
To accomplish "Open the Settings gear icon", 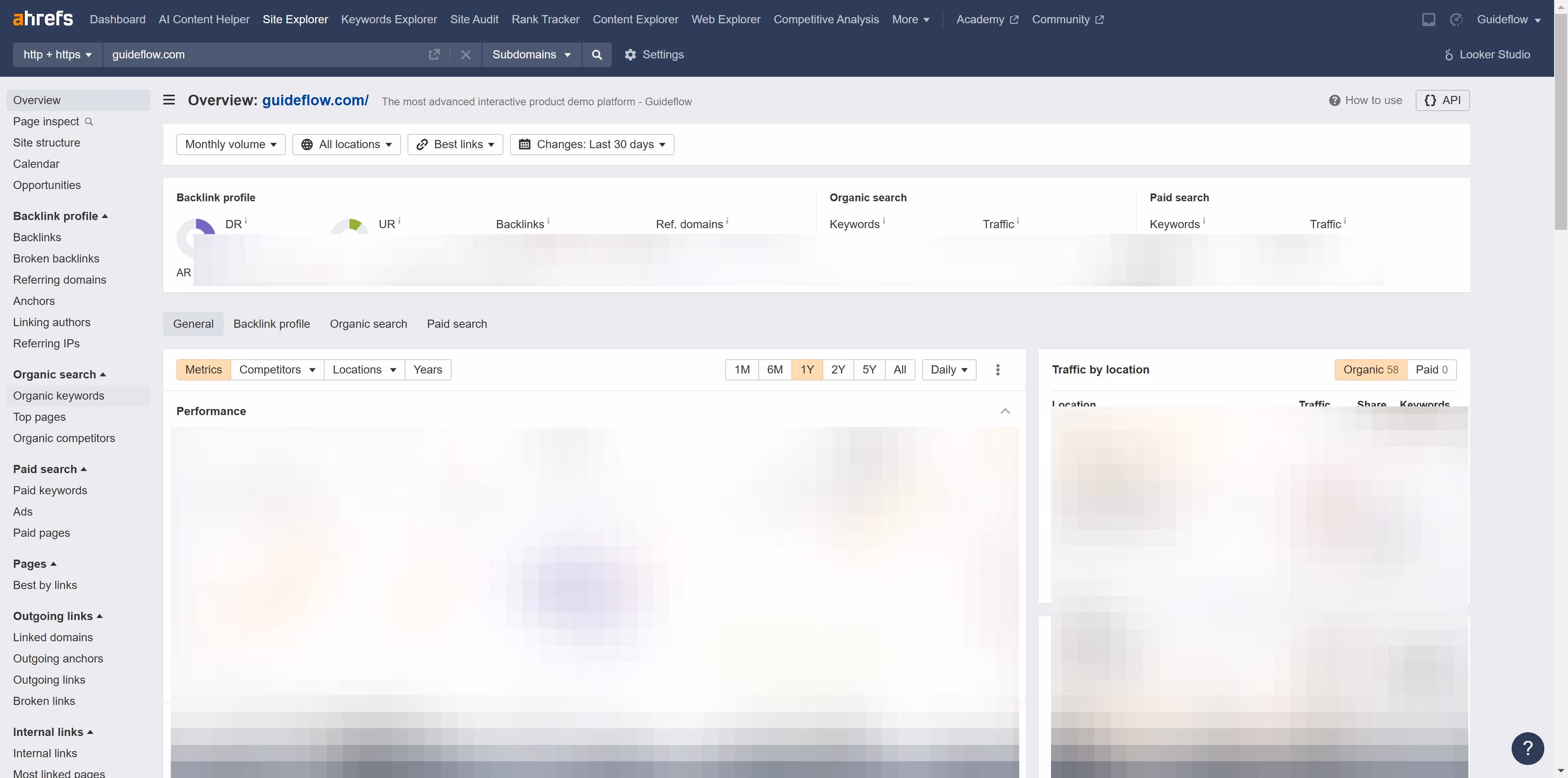I will click(x=630, y=55).
